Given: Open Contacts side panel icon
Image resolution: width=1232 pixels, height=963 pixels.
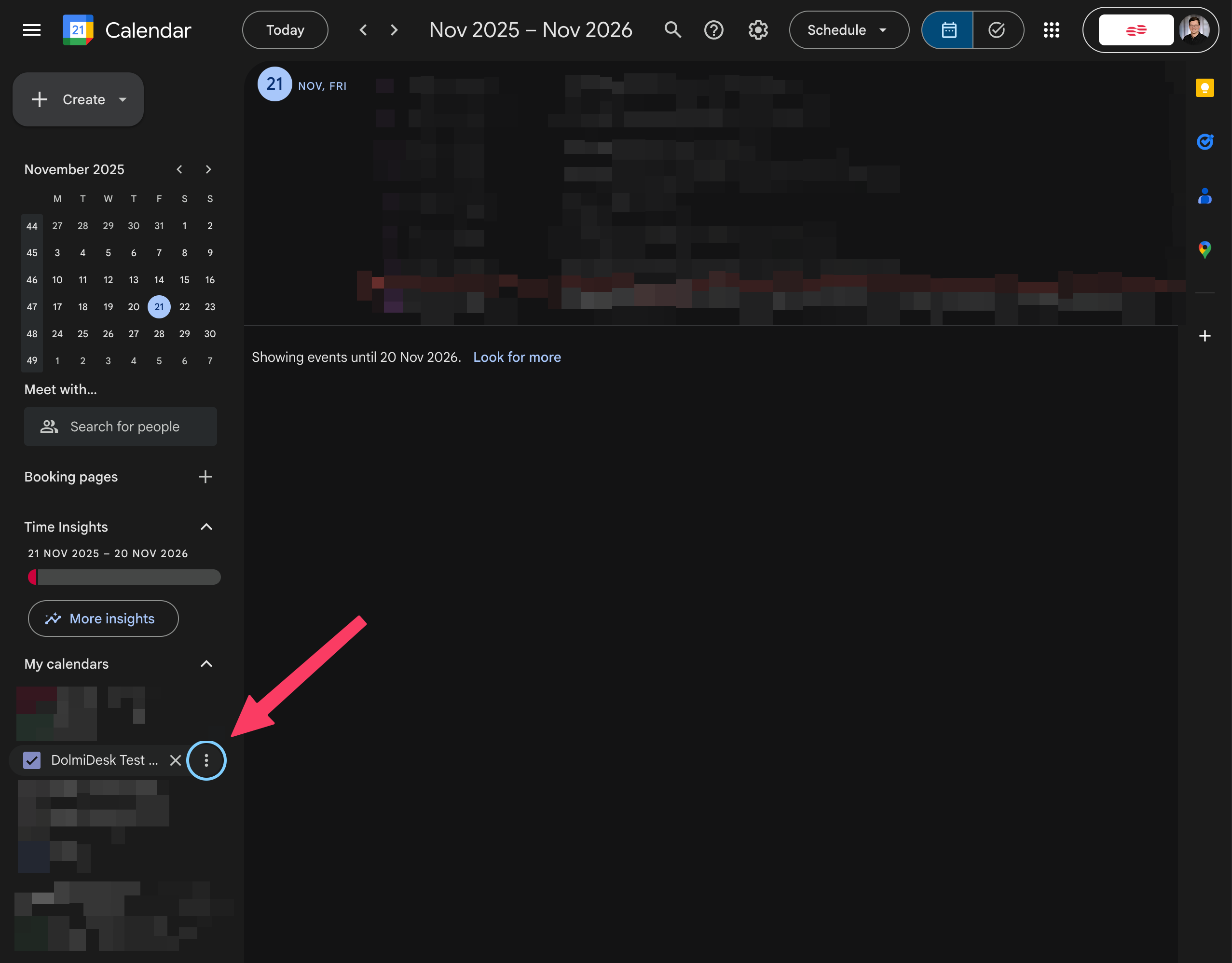Looking at the screenshot, I should (1205, 196).
